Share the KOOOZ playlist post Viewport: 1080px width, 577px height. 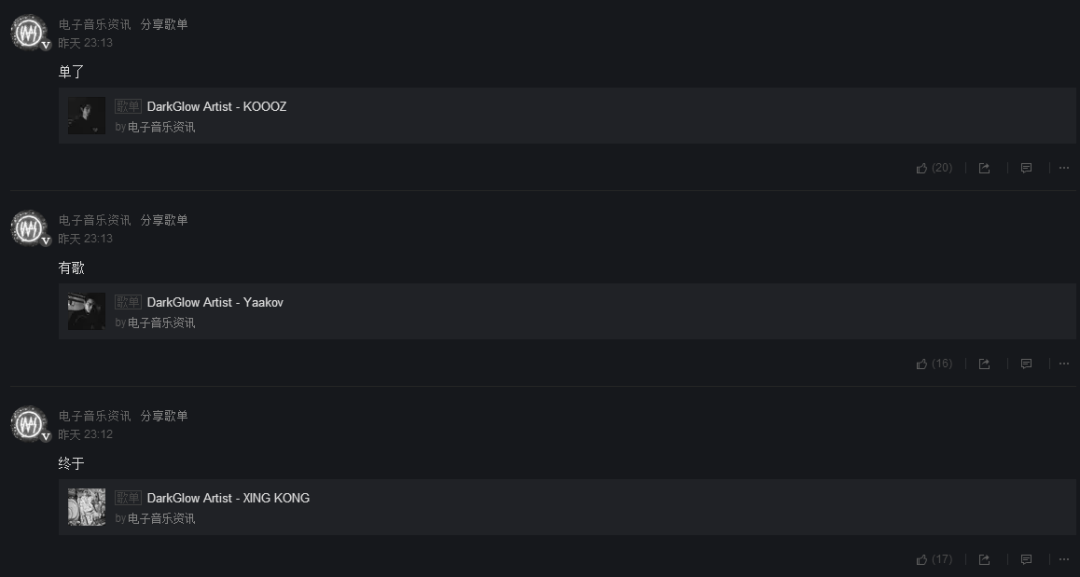coord(984,168)
